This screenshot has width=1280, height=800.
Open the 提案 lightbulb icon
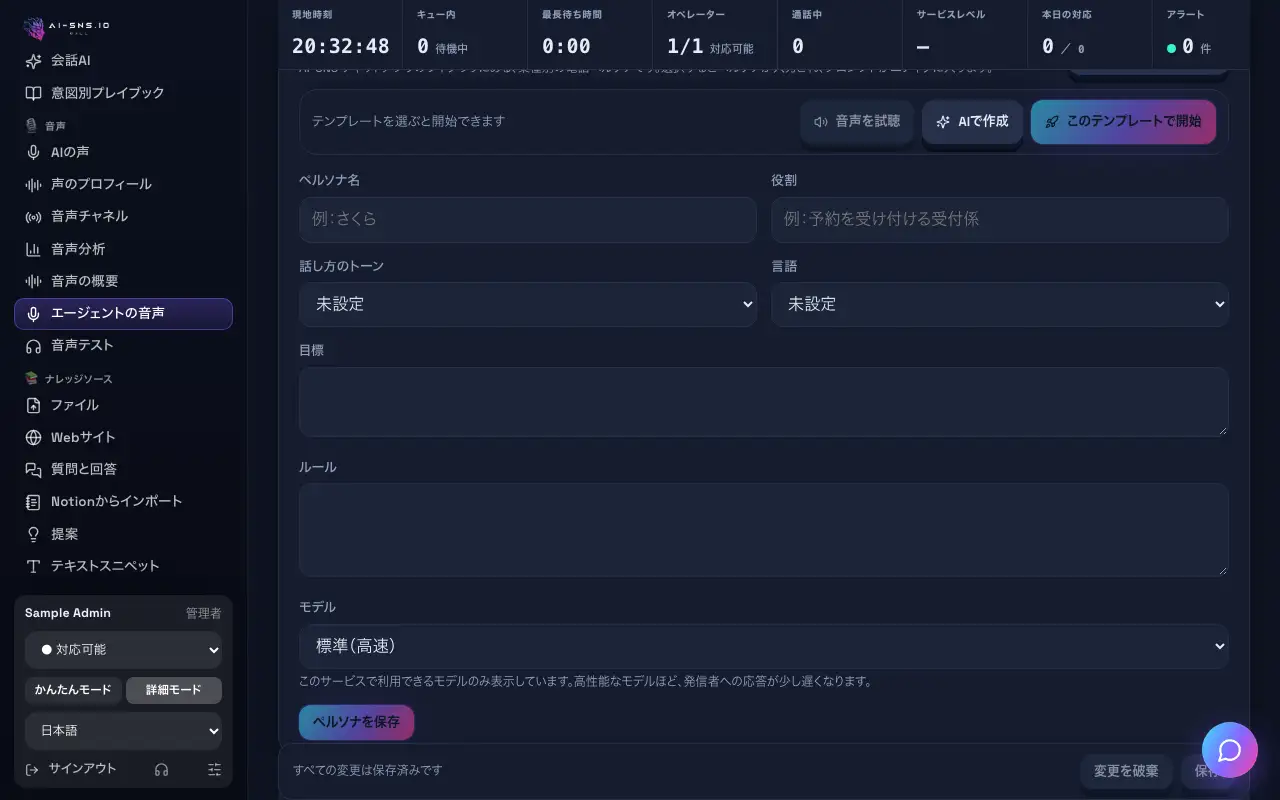(x=33, y=534)
